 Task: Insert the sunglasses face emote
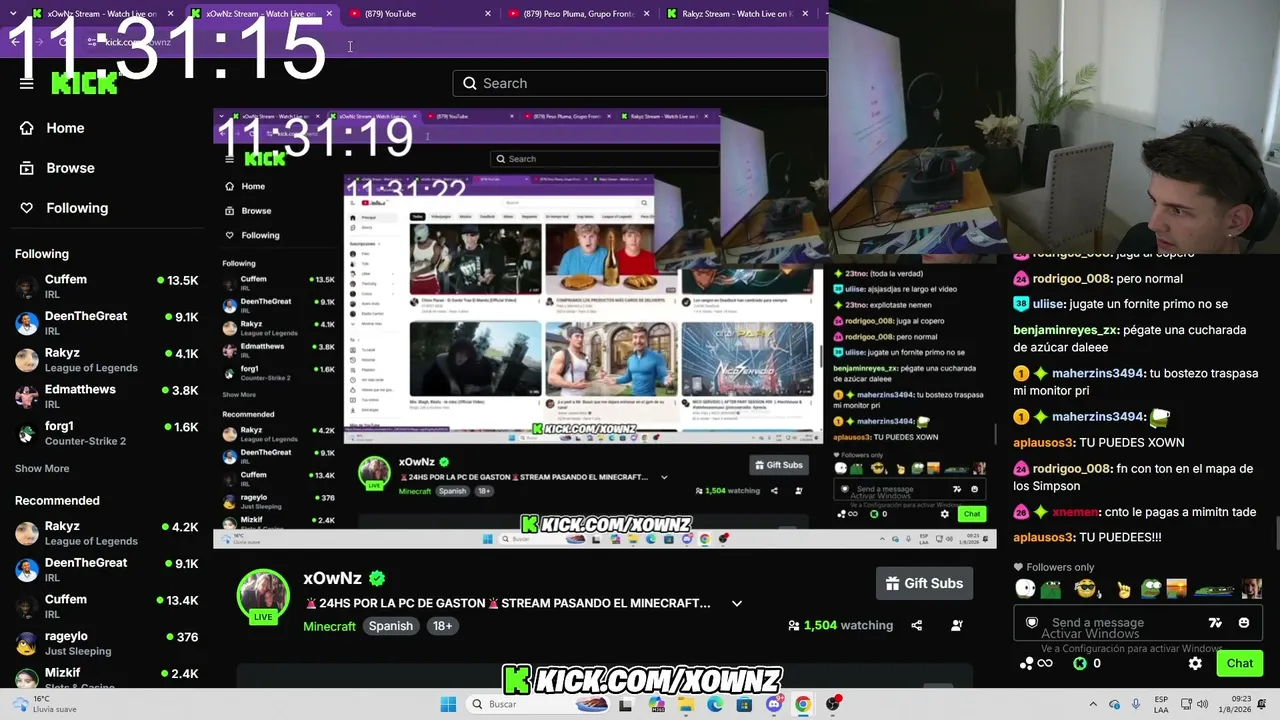point(1086,589)
